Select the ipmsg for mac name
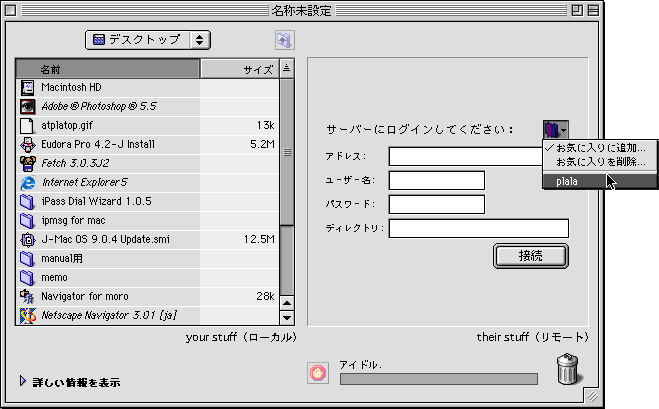Screen dimensions: 659x409 tap(73, 220)
